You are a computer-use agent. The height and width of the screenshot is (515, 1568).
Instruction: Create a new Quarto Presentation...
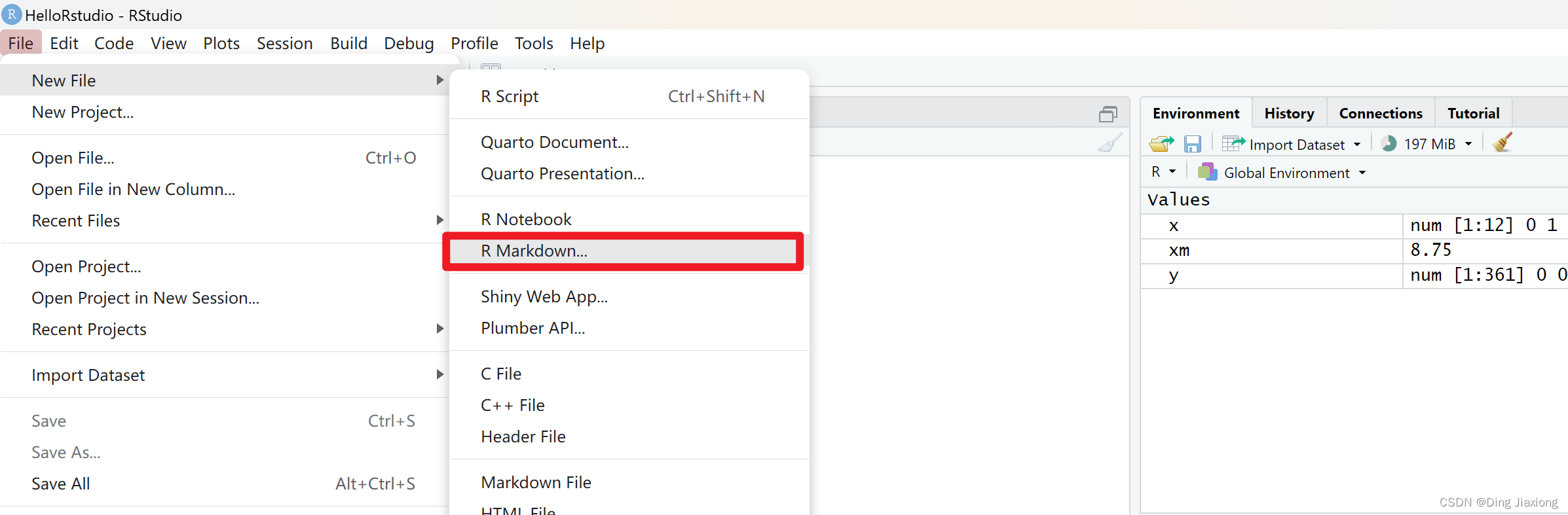coord(629,173)
